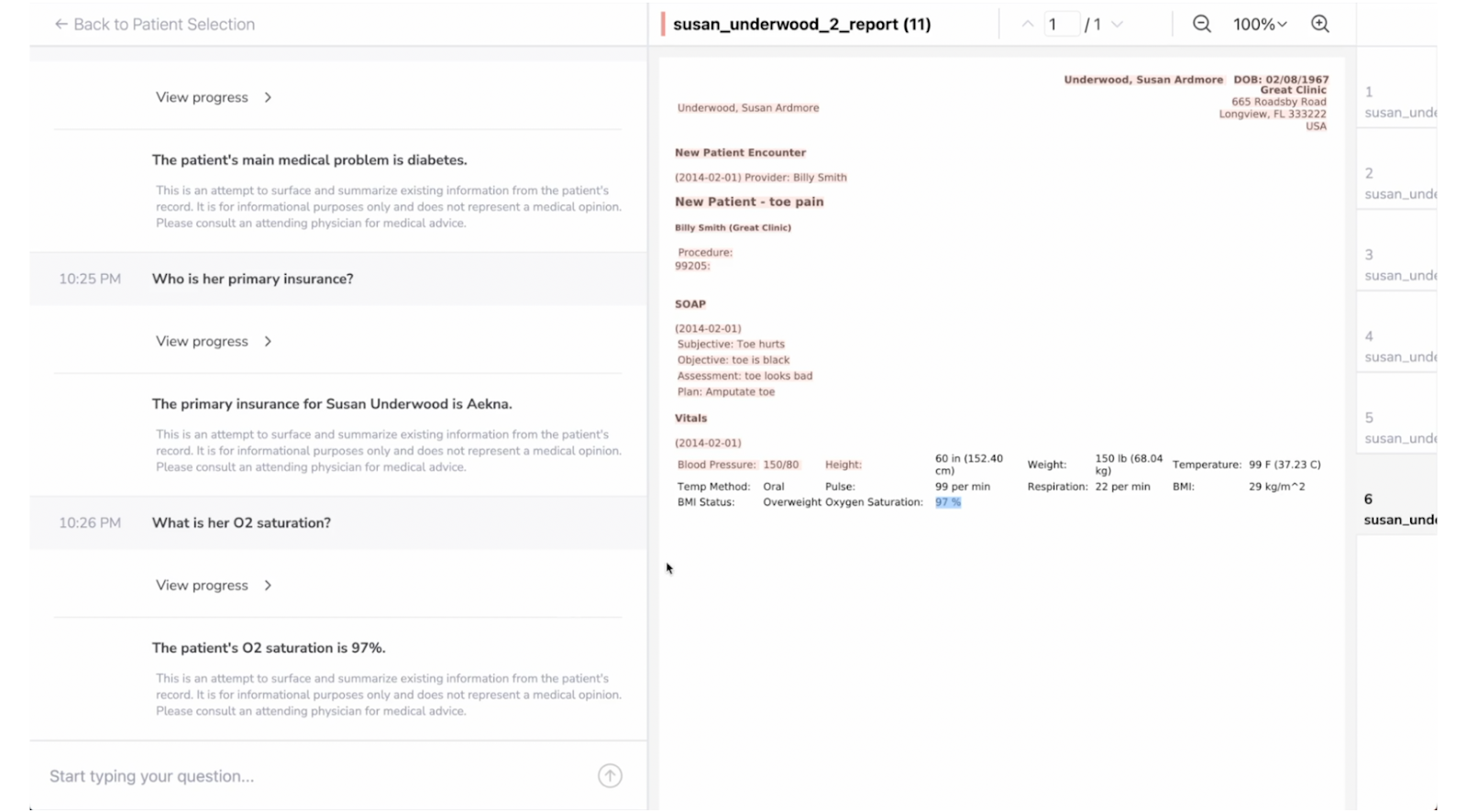This screenshot has height=812, width=1467.
Task: Expand View progress under the primary insurance question
Action: pyautogui.click(x=214, y=341)
